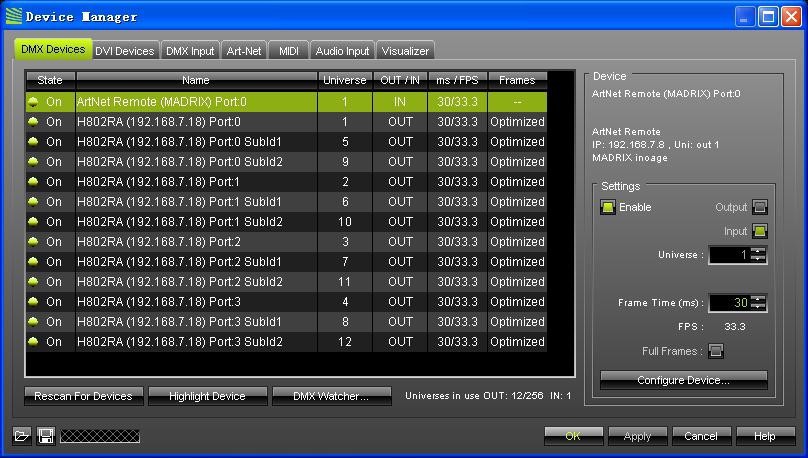Click the 30/33.3 cell of Port:2 SubId1 row

pyautogui.click(x=457, y=262)
